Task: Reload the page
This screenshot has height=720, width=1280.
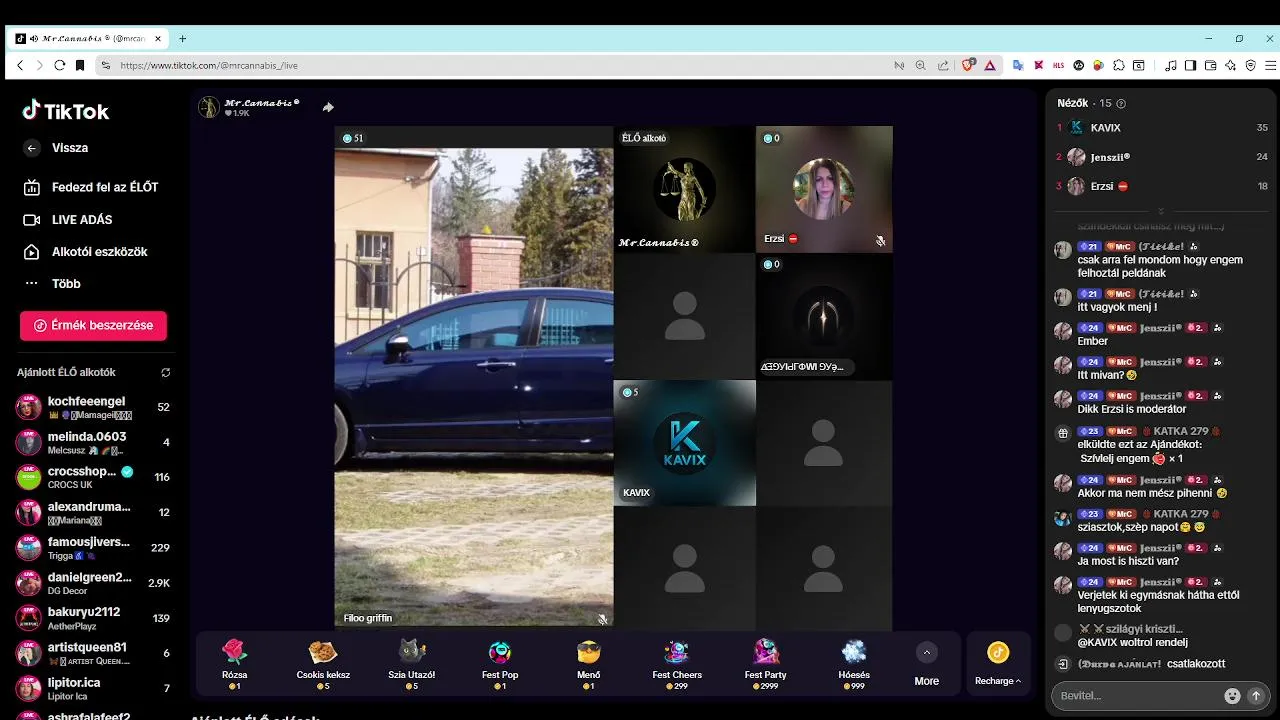Action: [60, 65]
